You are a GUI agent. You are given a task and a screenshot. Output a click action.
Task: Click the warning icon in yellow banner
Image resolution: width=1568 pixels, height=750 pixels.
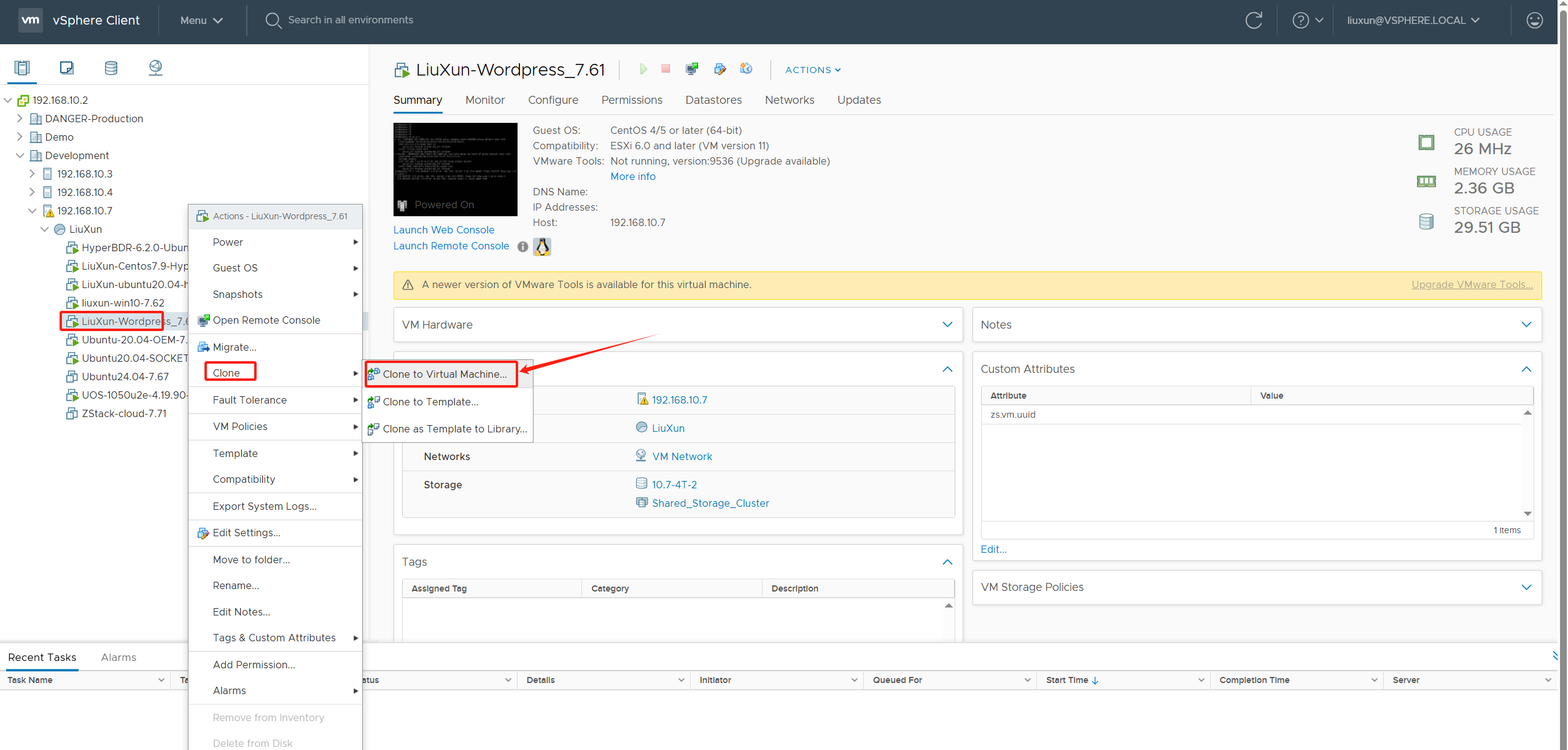[x=408, y=285]
